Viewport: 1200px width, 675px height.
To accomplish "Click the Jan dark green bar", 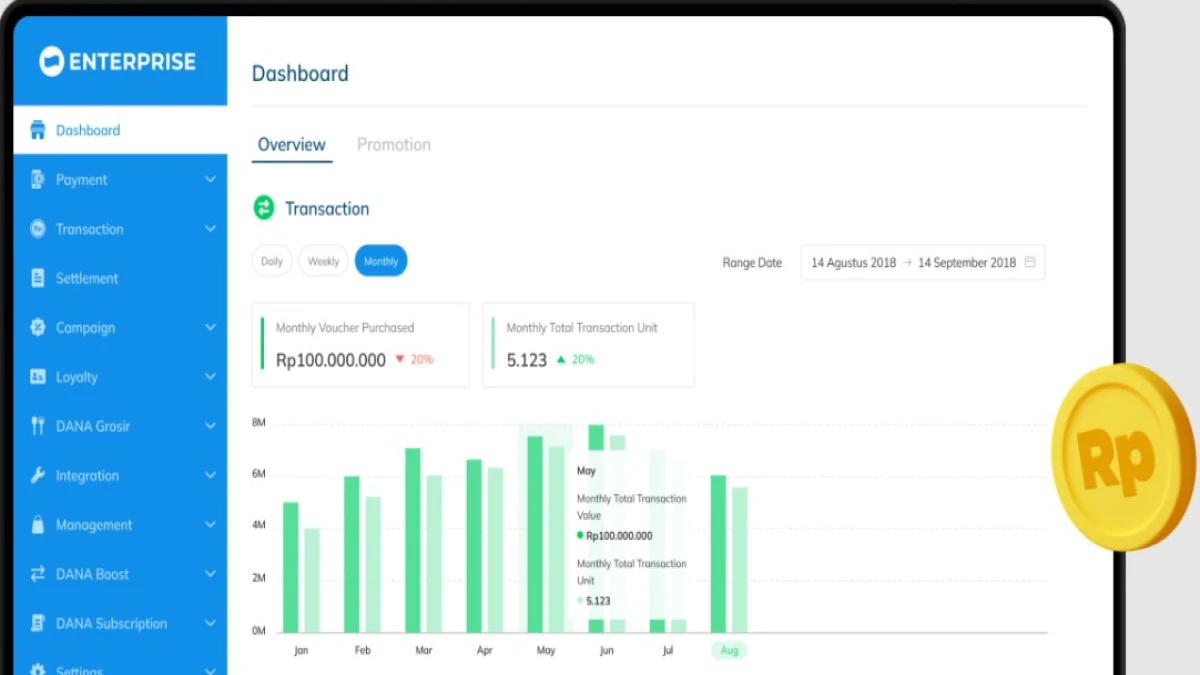I will 291,567.
